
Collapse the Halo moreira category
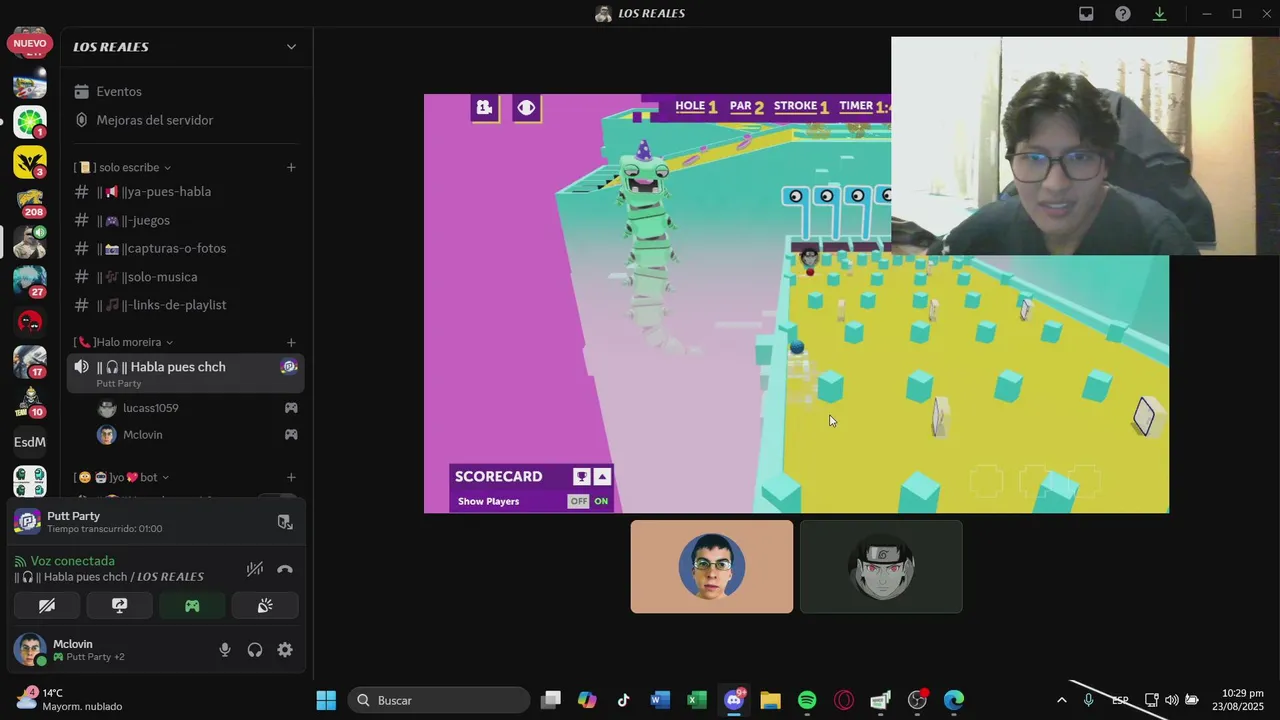[124, 342]
